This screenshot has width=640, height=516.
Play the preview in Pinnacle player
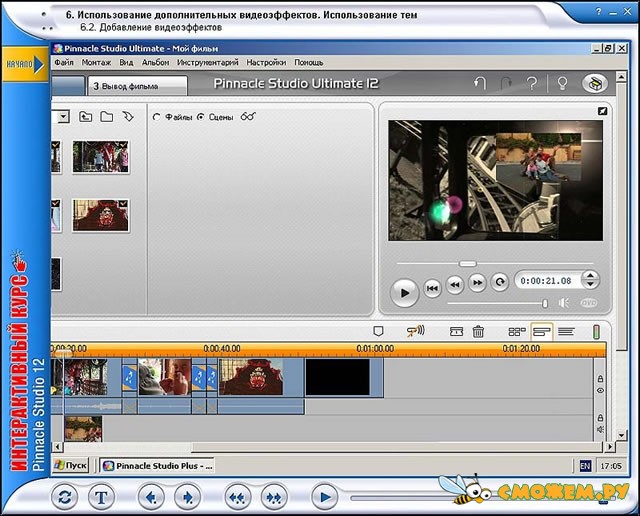click(404, 293)
